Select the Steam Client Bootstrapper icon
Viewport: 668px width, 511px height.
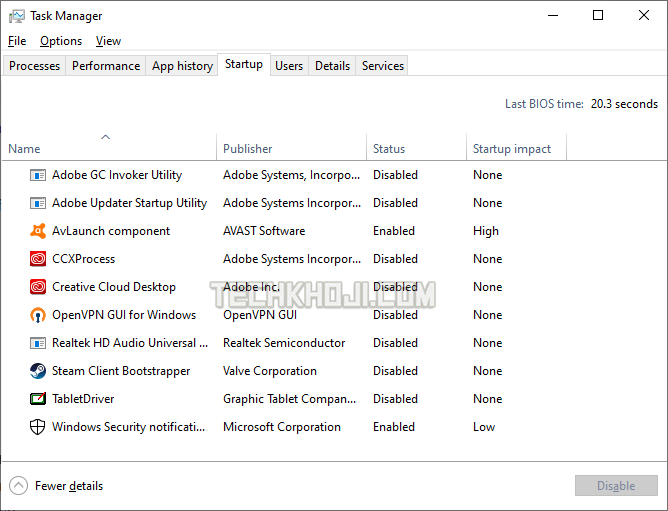tap(38, 371)
